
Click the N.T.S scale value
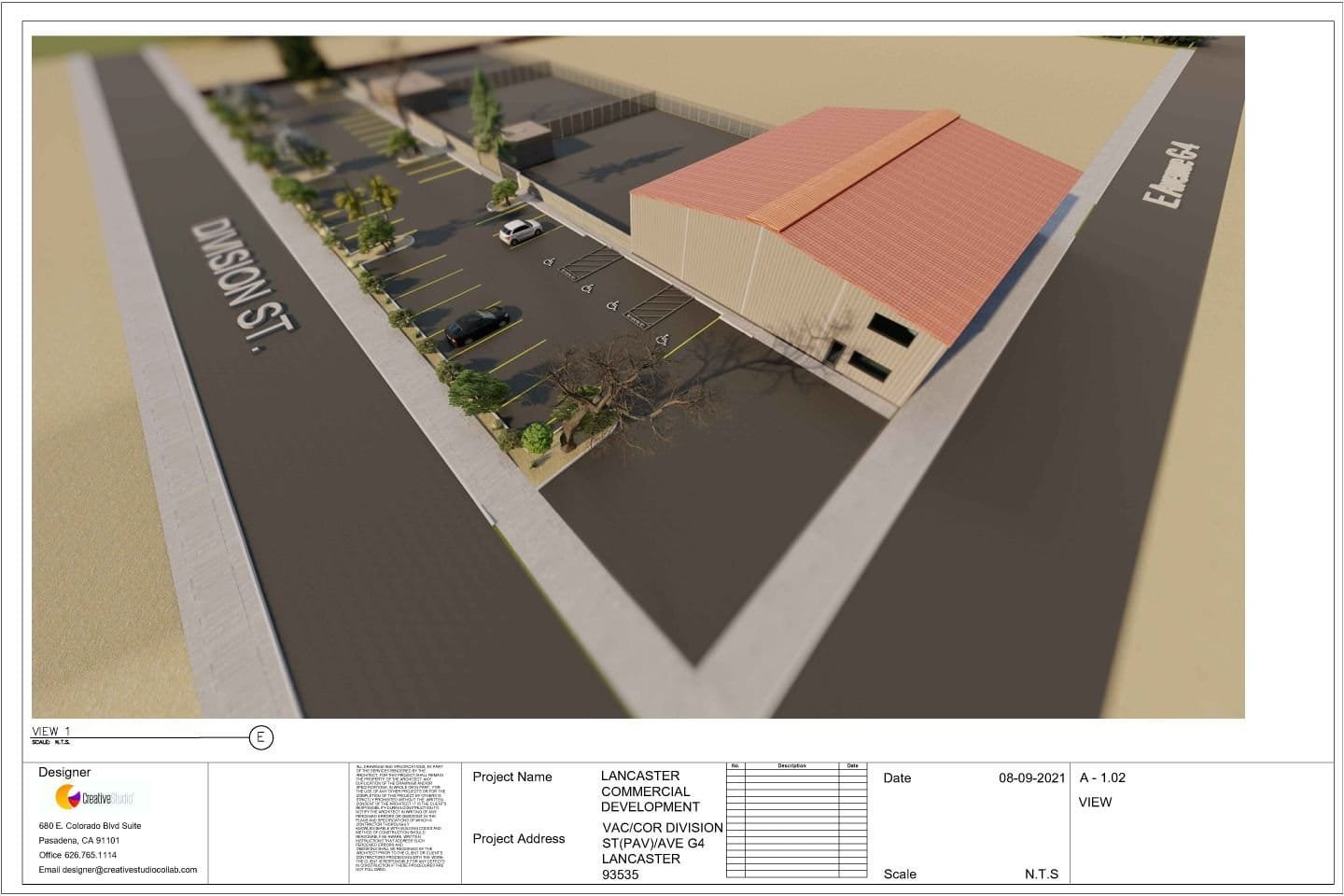(1042, 874)
